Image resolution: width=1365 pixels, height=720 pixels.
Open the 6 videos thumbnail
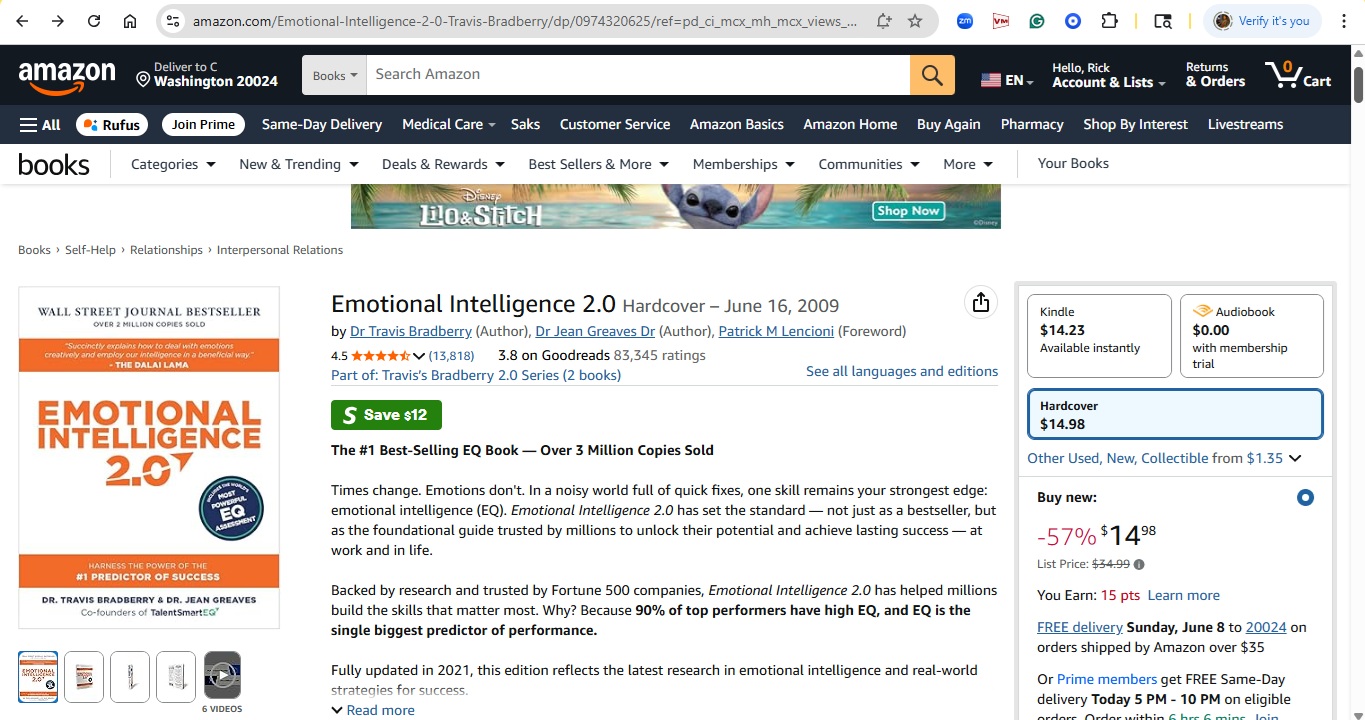tap(222, 677)
